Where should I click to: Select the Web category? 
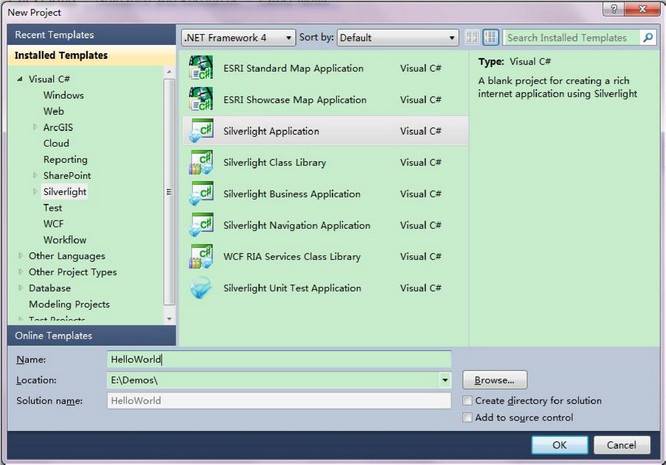[x=54, y=111]
